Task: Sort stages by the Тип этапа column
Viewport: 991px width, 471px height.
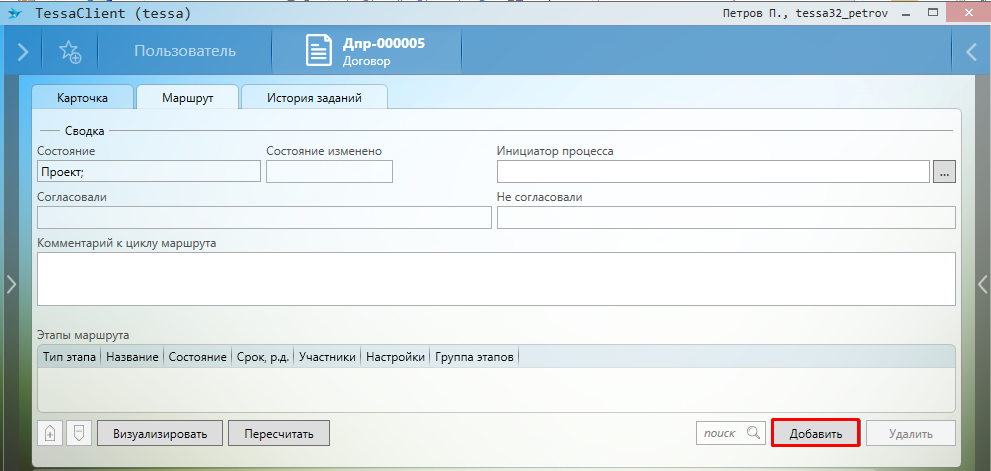Action: 69,357
